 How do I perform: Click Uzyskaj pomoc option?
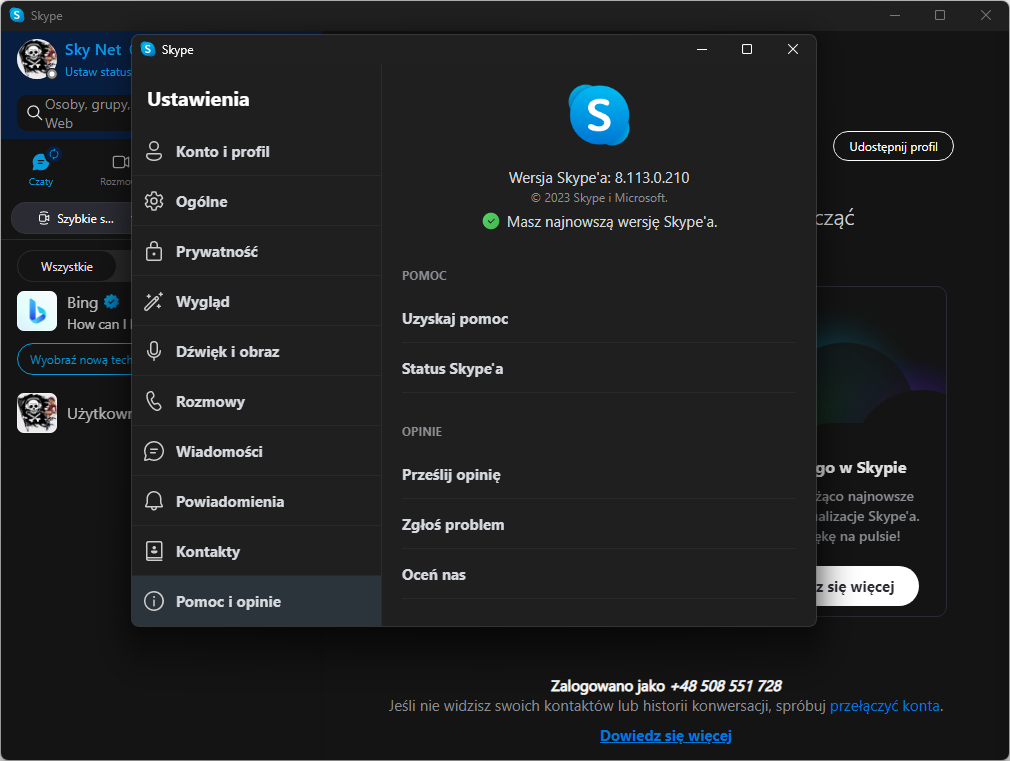[598, 318]
